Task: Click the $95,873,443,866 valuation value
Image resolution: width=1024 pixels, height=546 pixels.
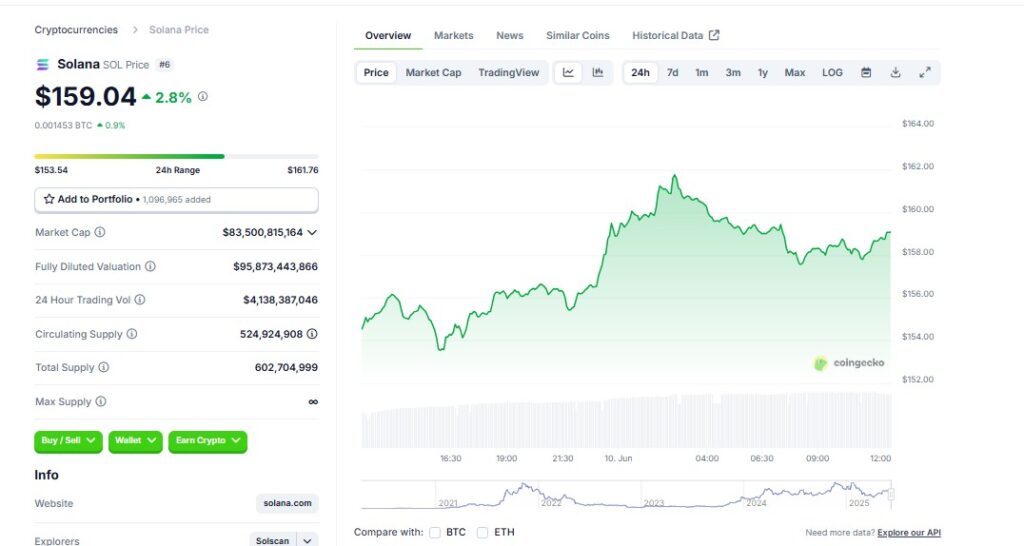Action: point(276,266)
